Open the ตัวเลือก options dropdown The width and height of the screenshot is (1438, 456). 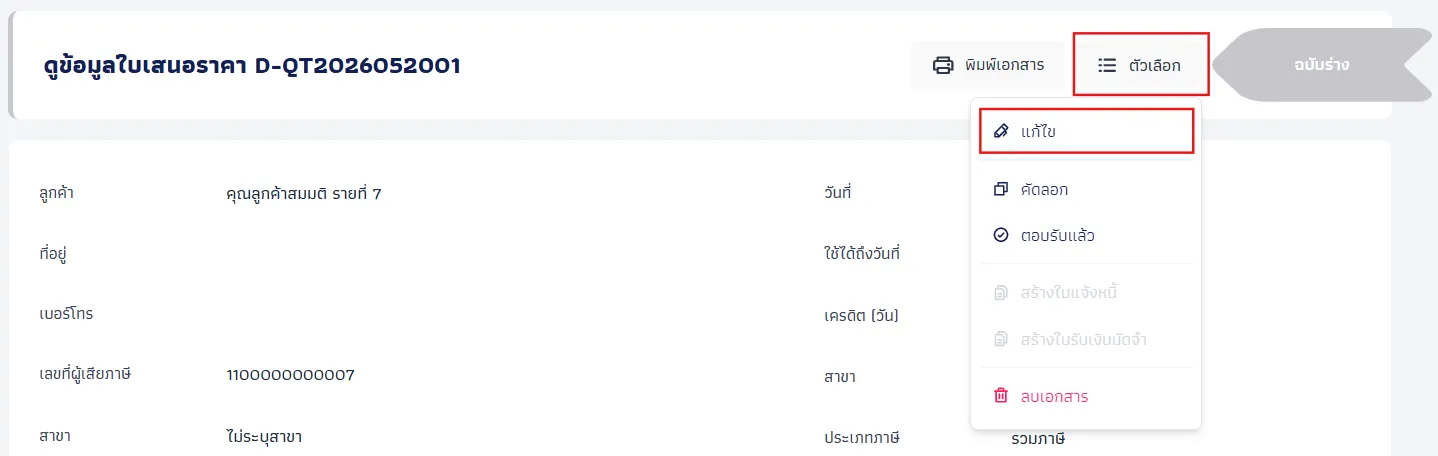[x=1141, y=65]
